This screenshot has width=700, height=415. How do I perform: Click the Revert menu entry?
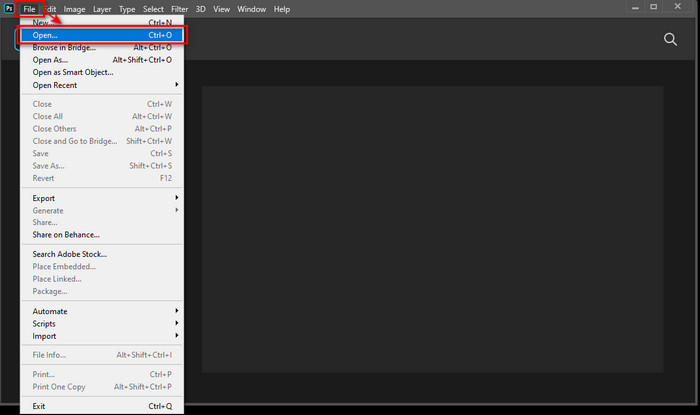(102, 178)
